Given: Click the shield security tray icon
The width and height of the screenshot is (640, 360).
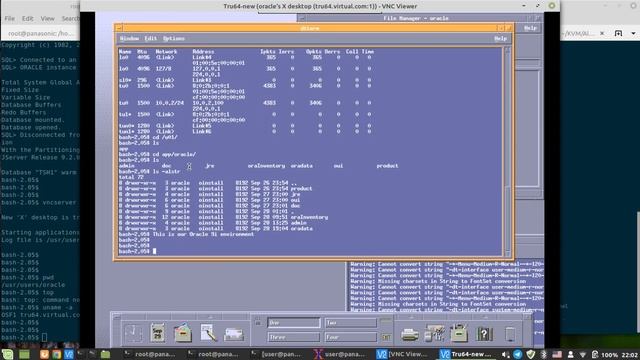Looking at the screenshot, I should coord(531,354).
